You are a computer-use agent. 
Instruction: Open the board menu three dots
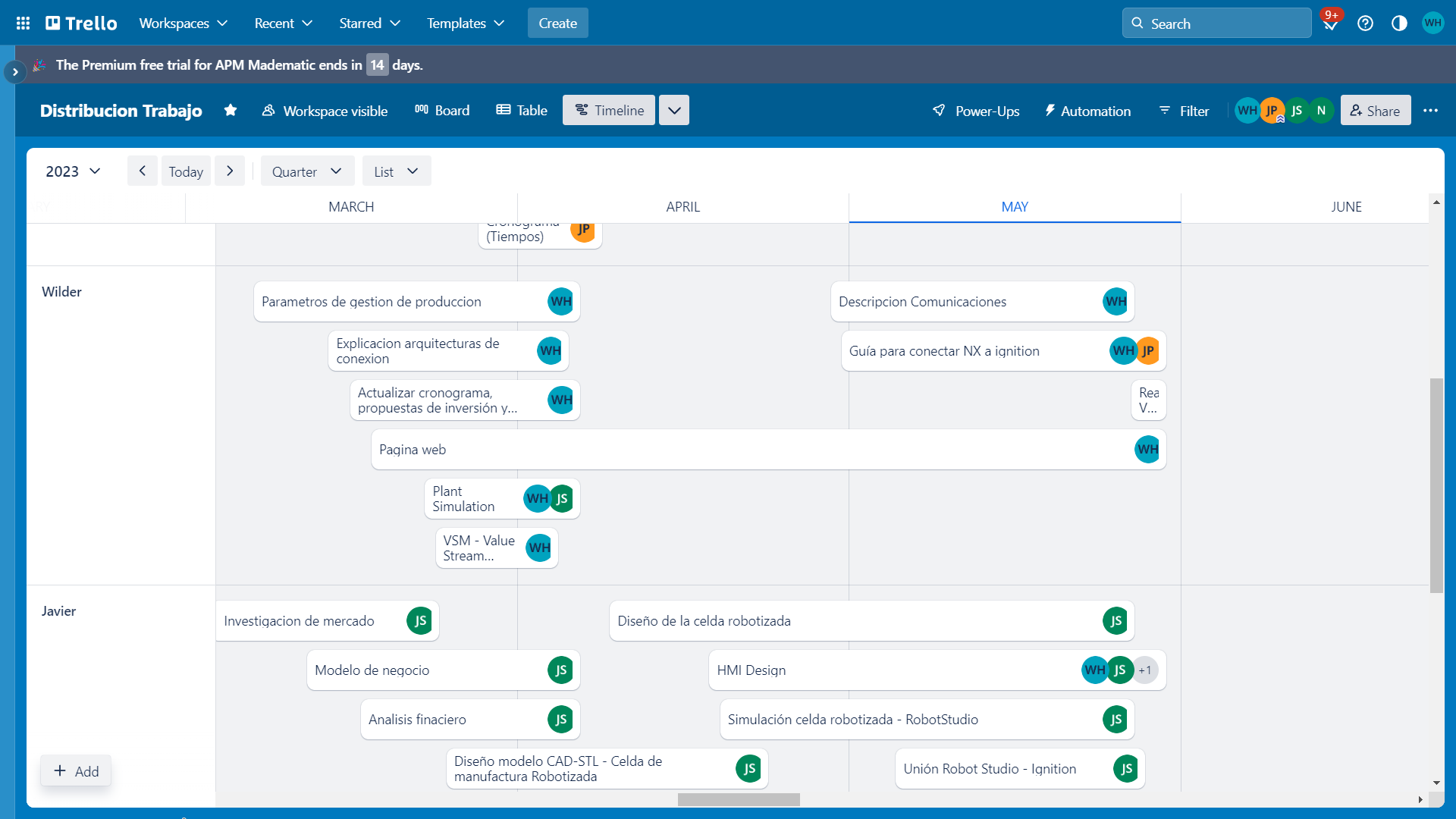click(x=1430, y=111)
